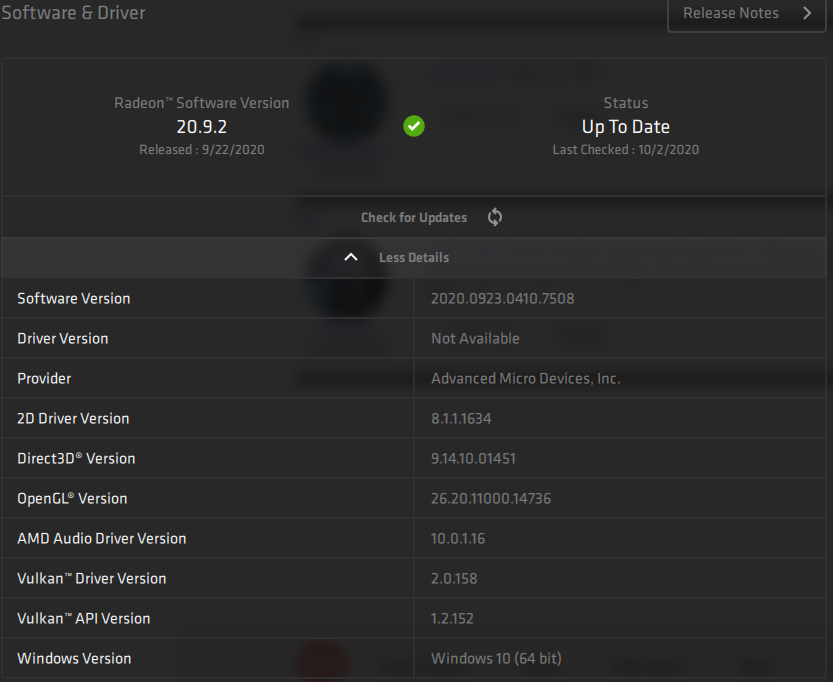Select the Radeon Software version 20.9.2
The height and width of the screenshot is (682, 833).
(202, 126)
